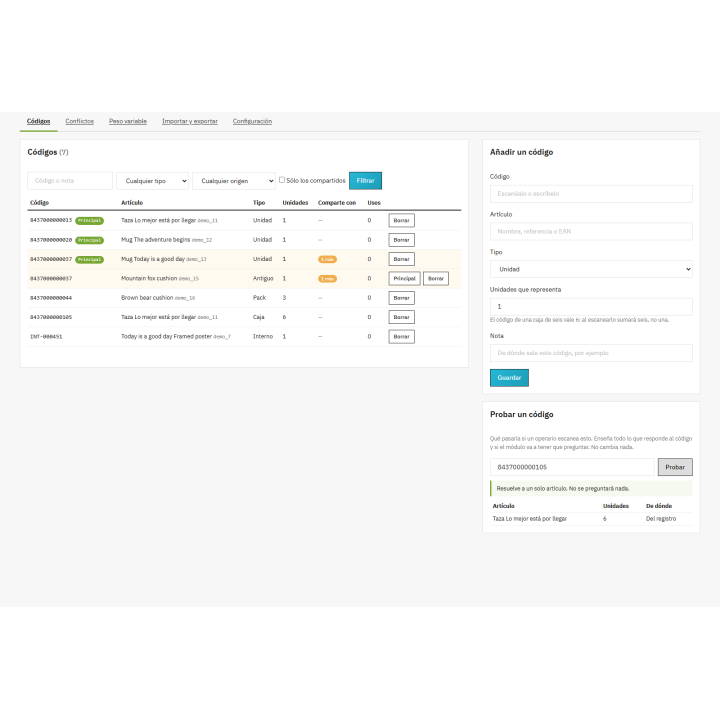Viewport: 720px width, 720px height.
Task: Open the Peso variable tab
Action: [x=128, y=121]
